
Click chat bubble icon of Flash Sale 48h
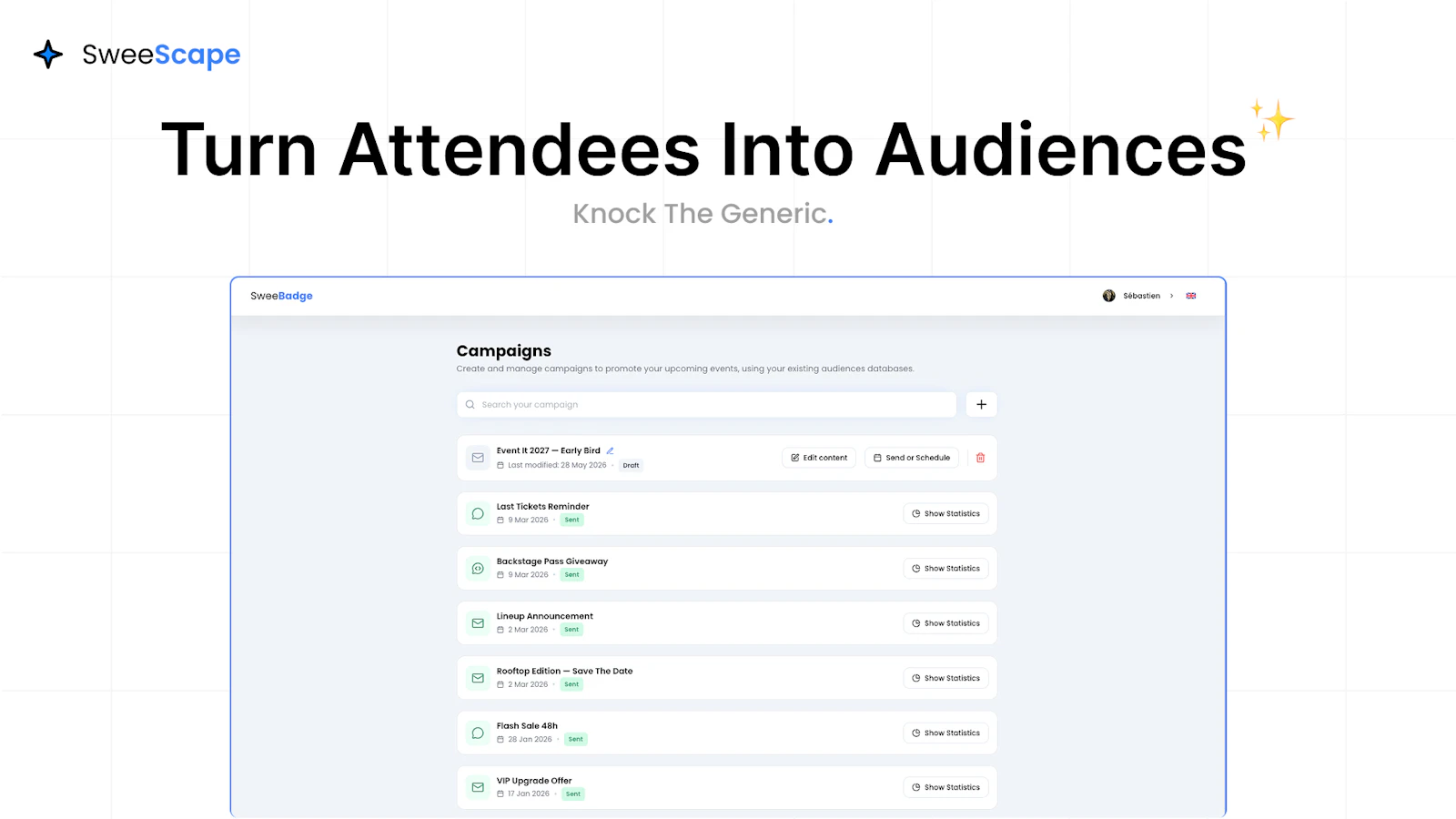[x=478, y=733]
